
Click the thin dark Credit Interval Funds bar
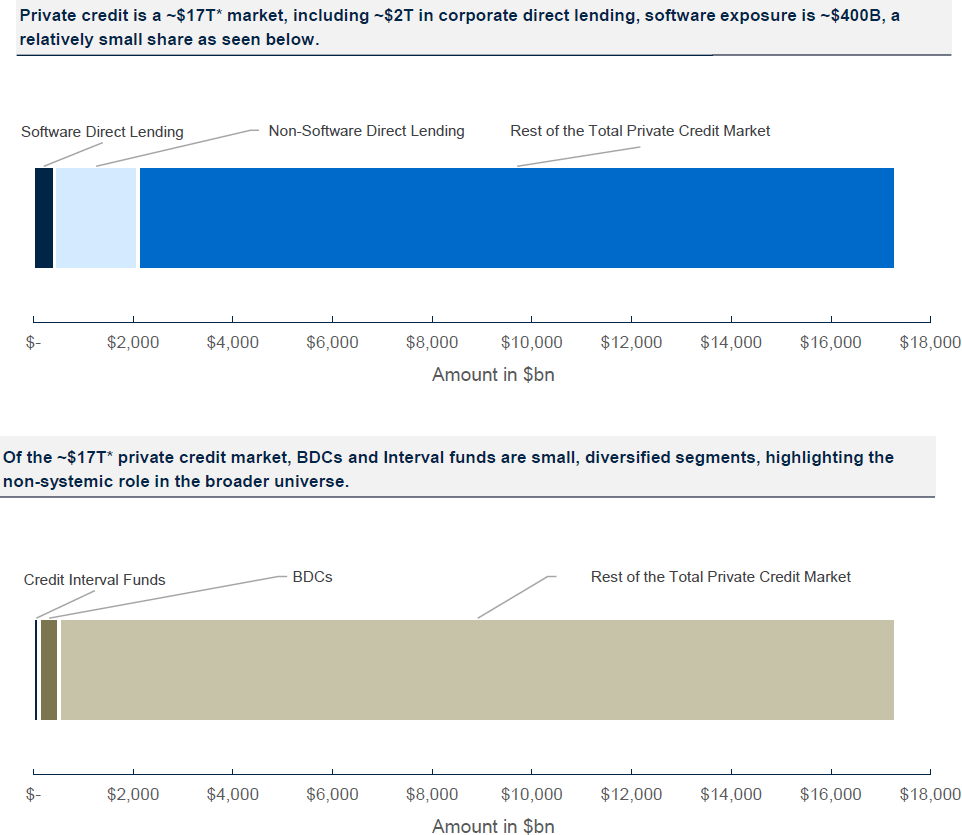tap(36, 669)
